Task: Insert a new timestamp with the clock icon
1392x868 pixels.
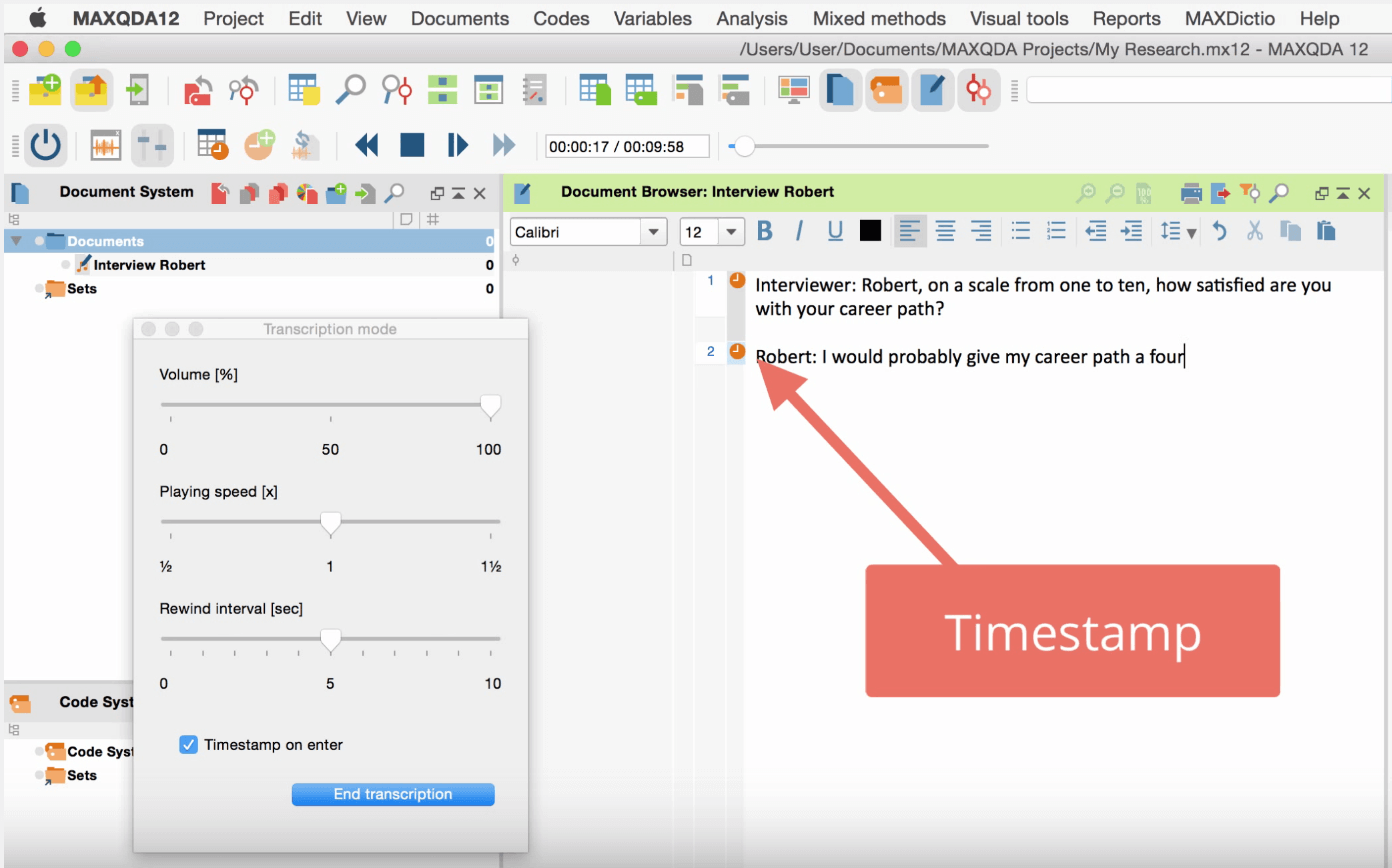Action: coord(259,146)
